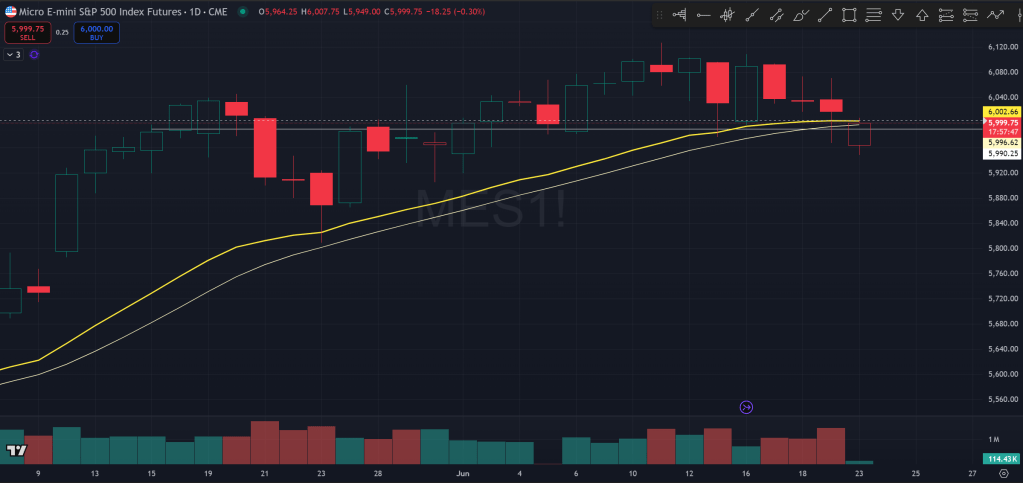
Task: Select the brush drawing tool
Action: tap(801, 15)
